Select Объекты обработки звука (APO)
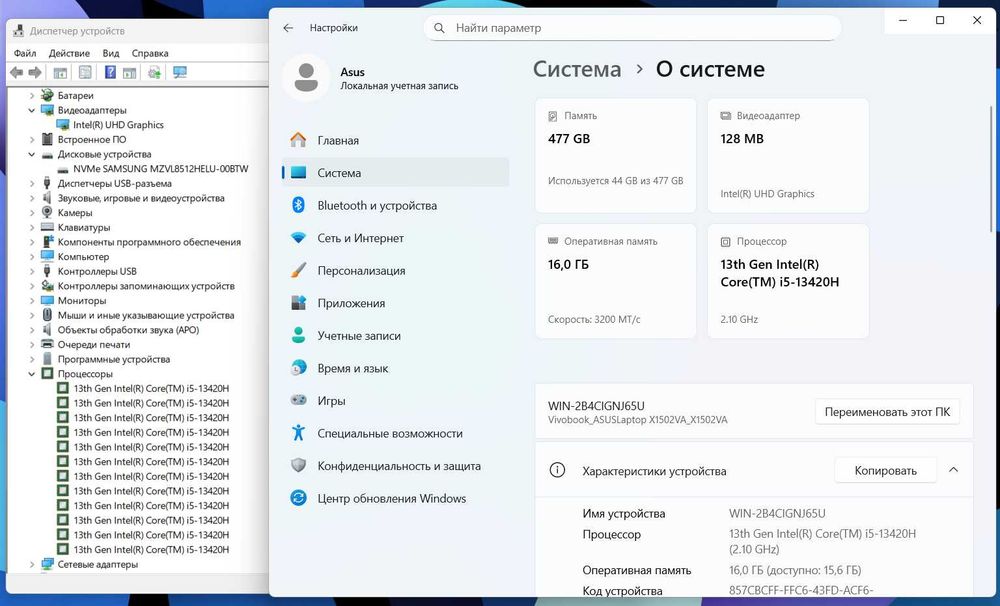 click(x=128, y=330)
